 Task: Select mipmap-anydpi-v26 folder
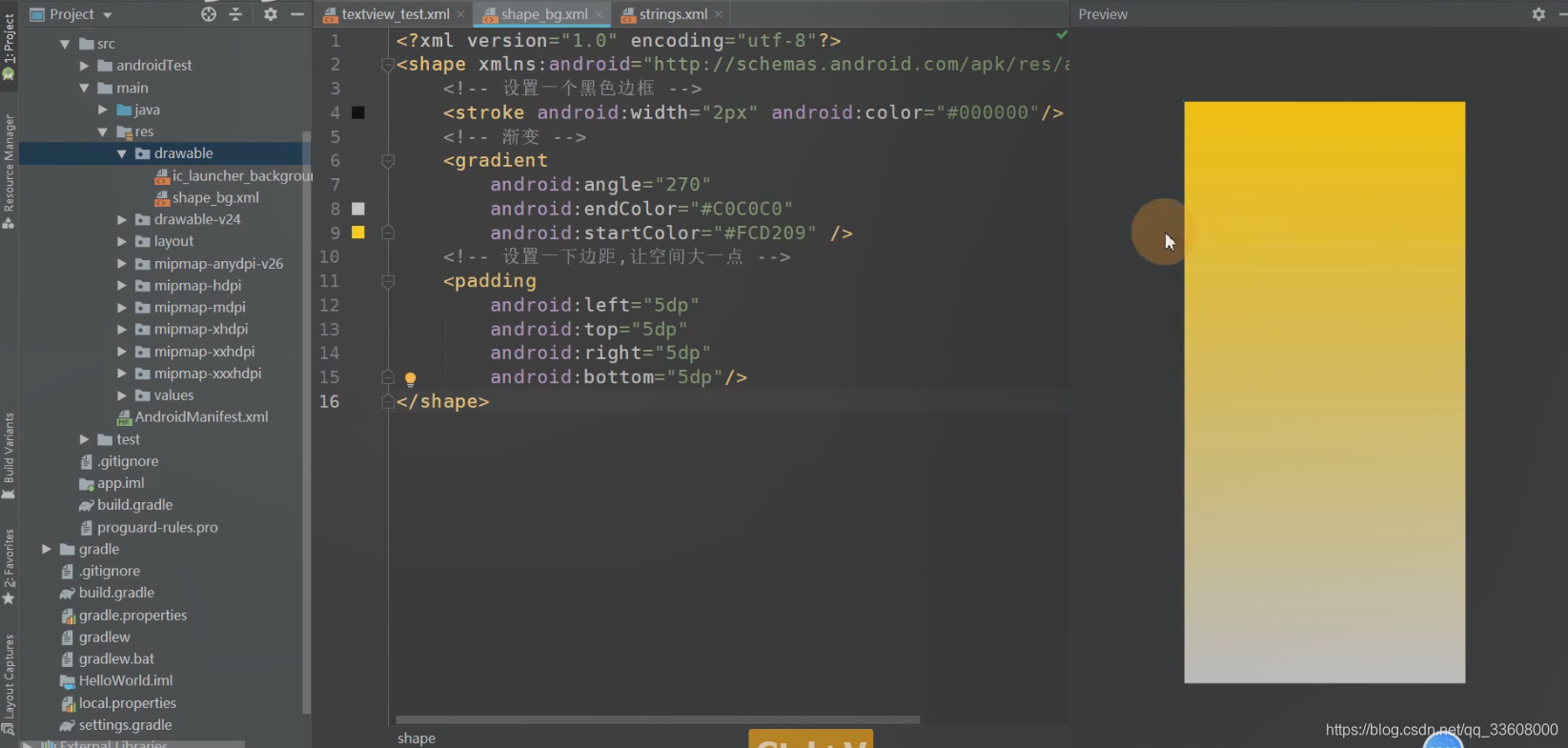click(x=209, y=263)
